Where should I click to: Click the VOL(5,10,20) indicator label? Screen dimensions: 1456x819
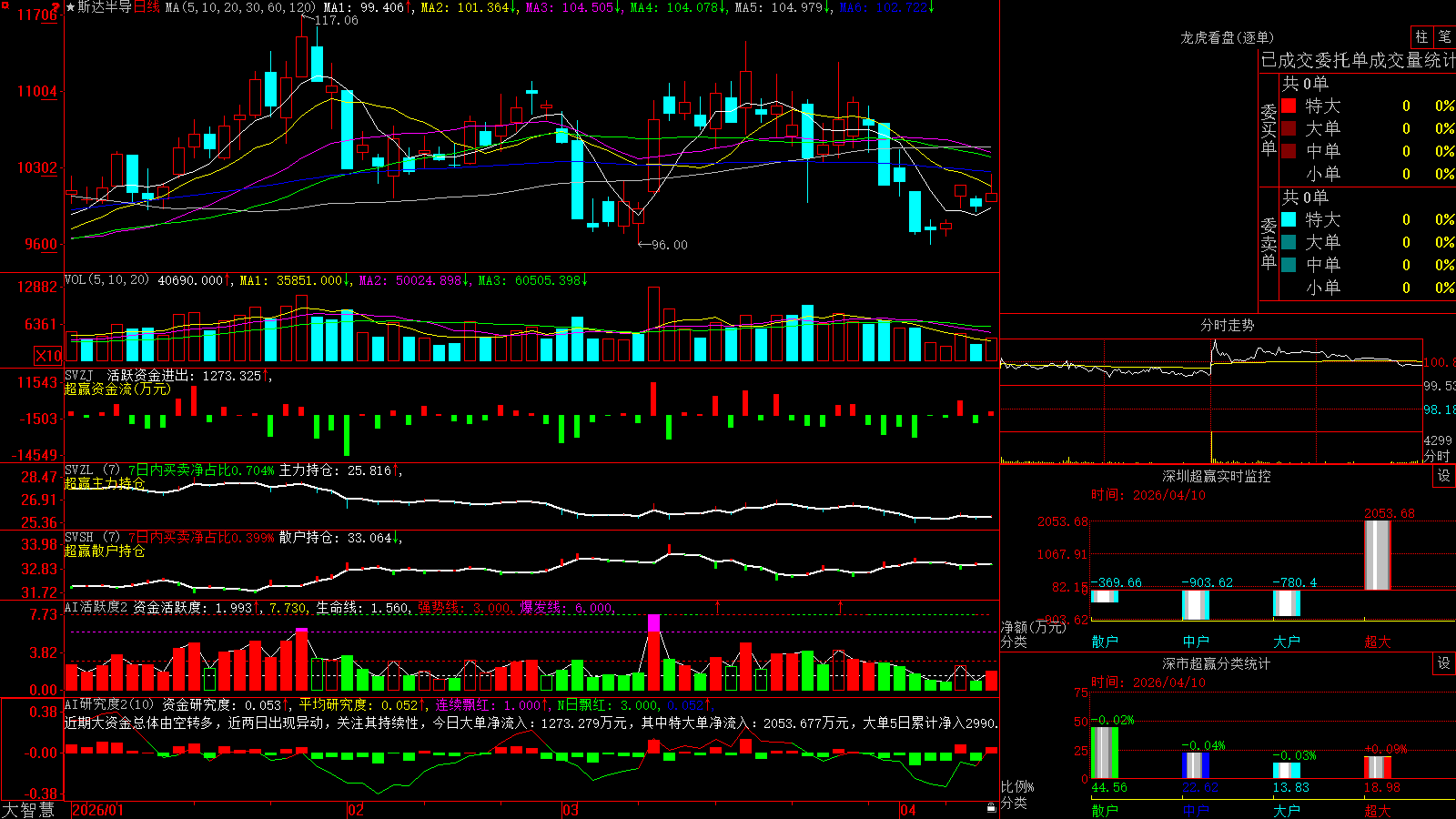point(106,280)
